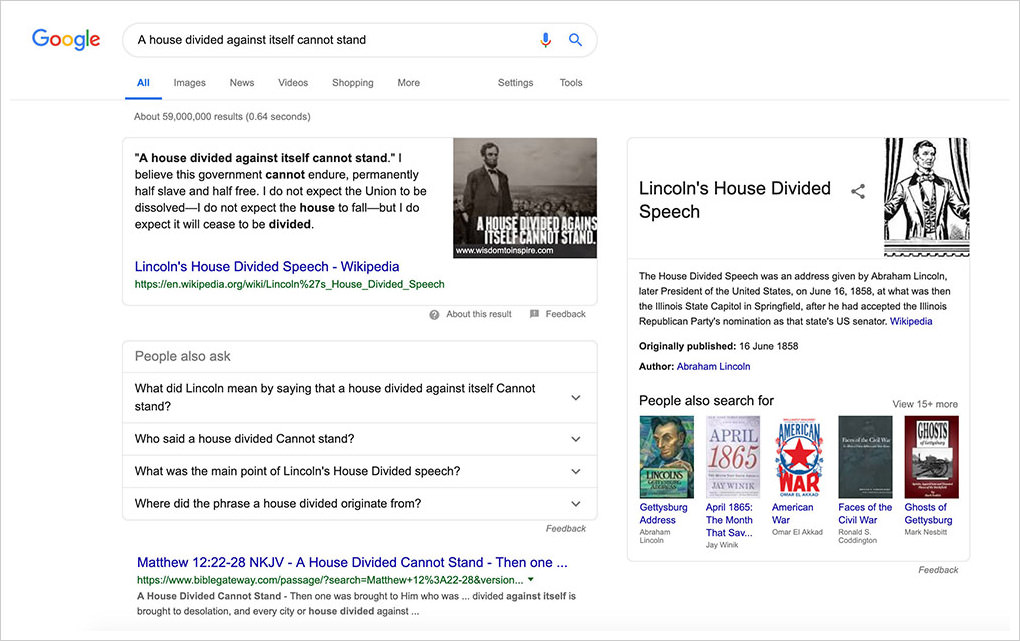Click the Wikipedia link in the knowledge panel description
Viewport: 1020px width, 641px height.
coord(911,321)
